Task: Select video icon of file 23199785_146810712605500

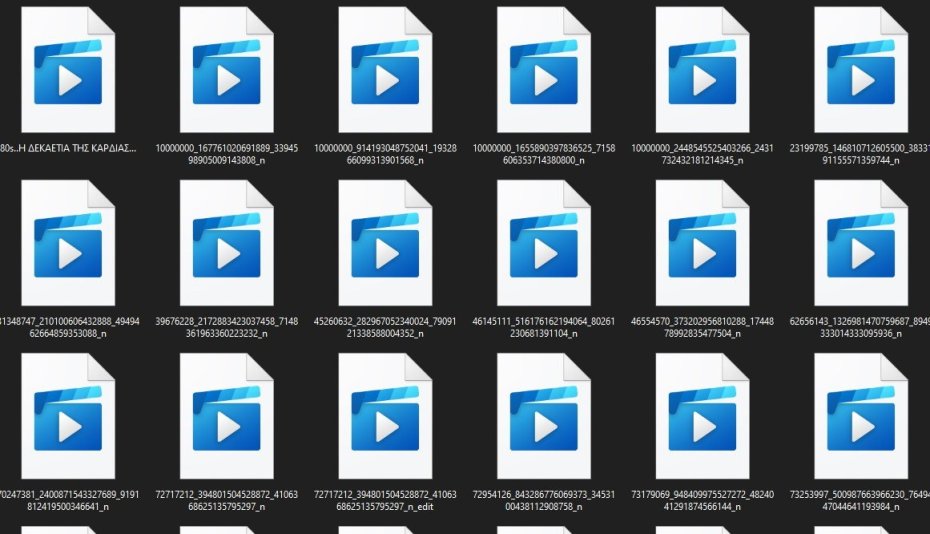Action: [861, 69]
